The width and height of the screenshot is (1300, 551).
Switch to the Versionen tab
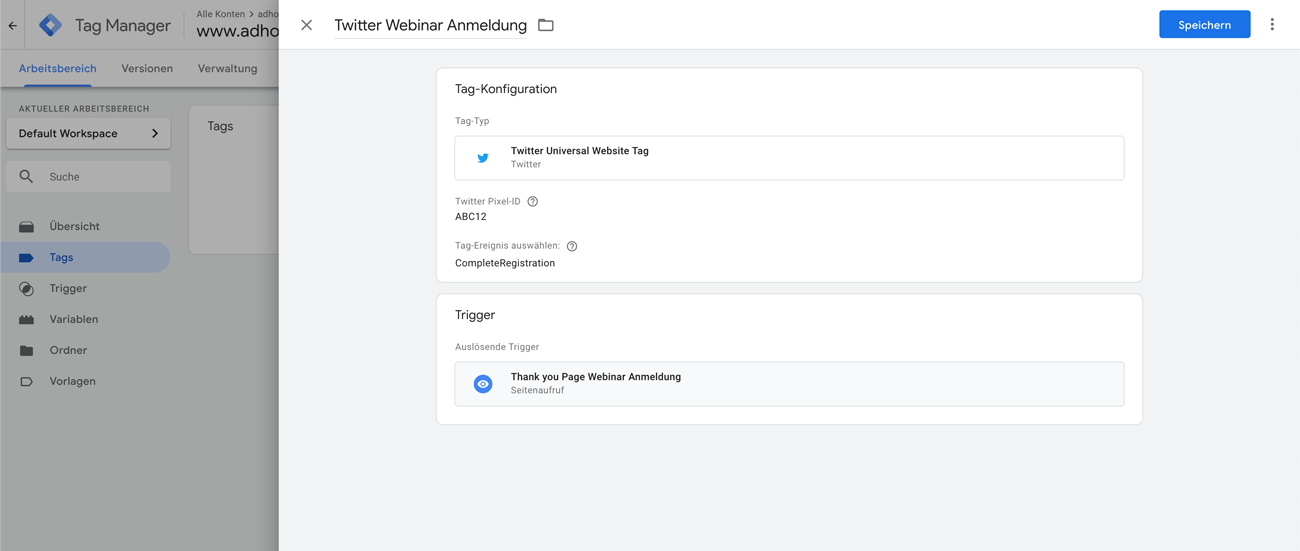pyautogui.click(x=147, y=68)
